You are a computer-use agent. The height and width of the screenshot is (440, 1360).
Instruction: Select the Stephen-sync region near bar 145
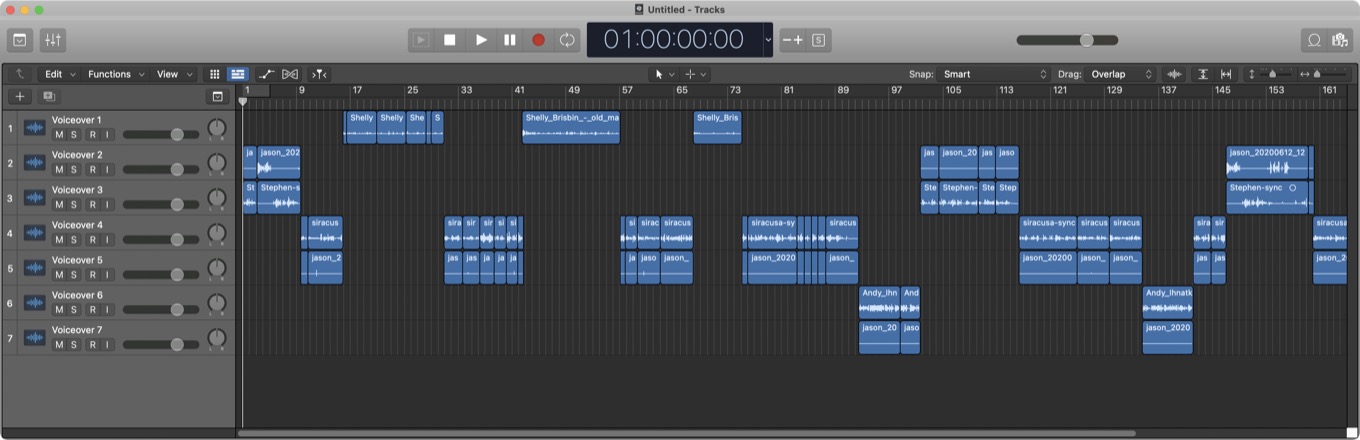pos(1267,197)
